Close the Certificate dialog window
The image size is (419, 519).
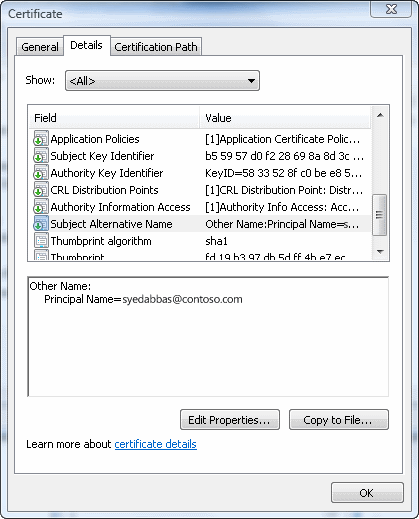click(x=391, y=9)
